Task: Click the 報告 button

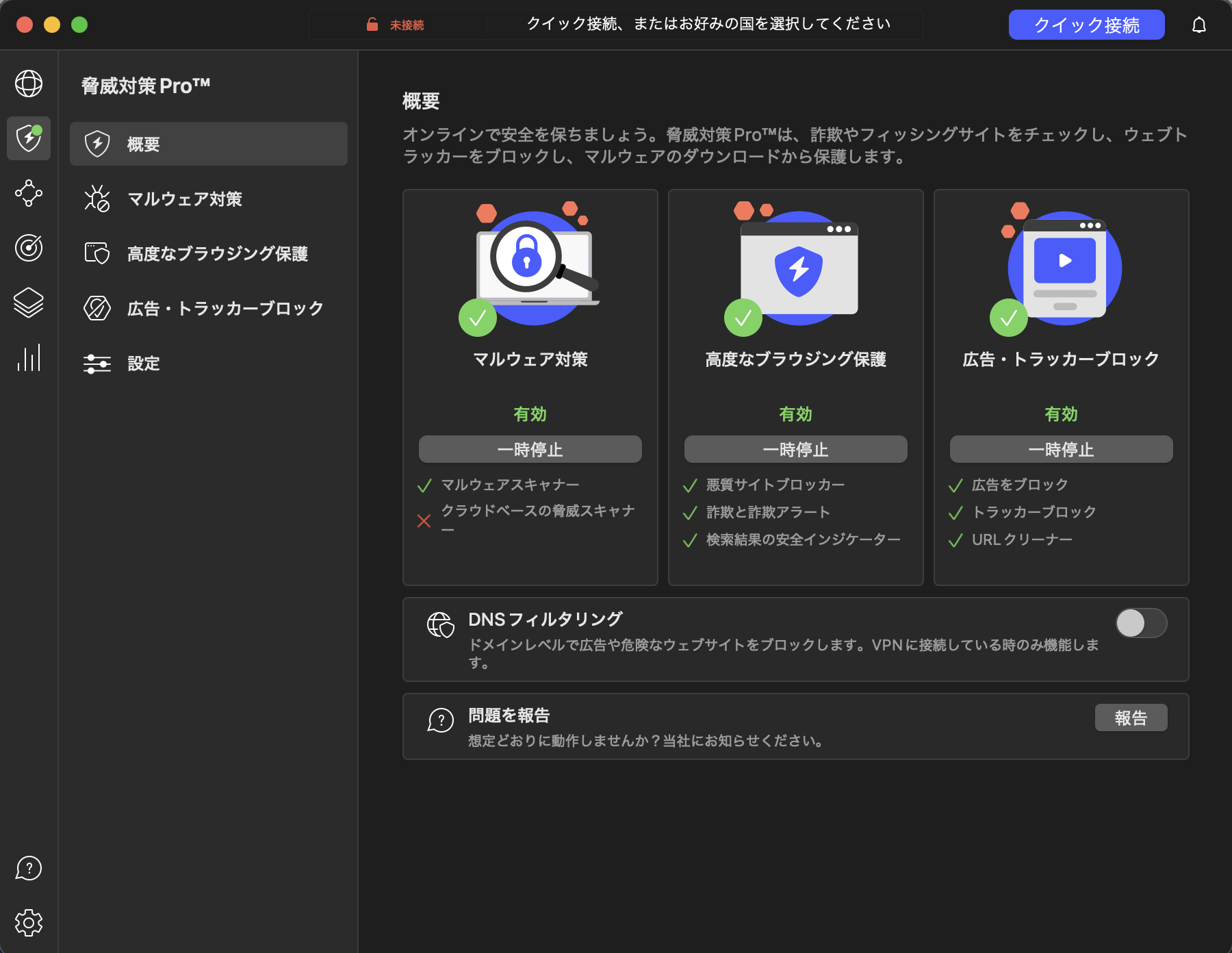Action: click(x=1131, y=717)
